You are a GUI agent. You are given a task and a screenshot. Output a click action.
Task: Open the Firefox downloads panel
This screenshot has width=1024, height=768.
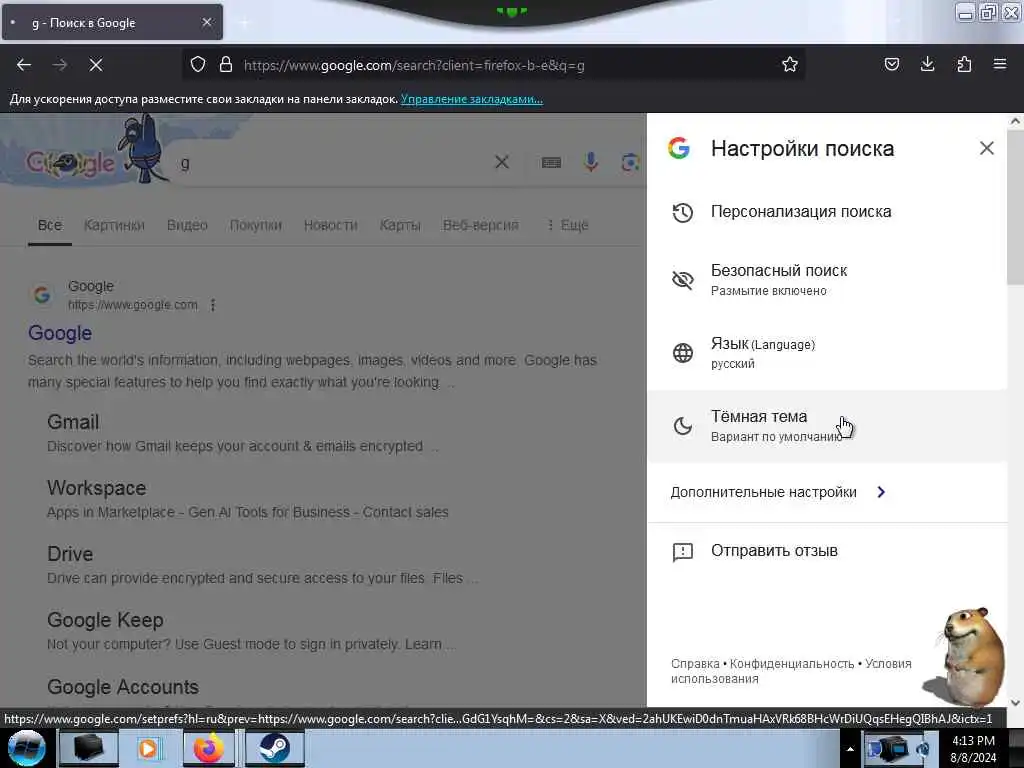point(927,65)
